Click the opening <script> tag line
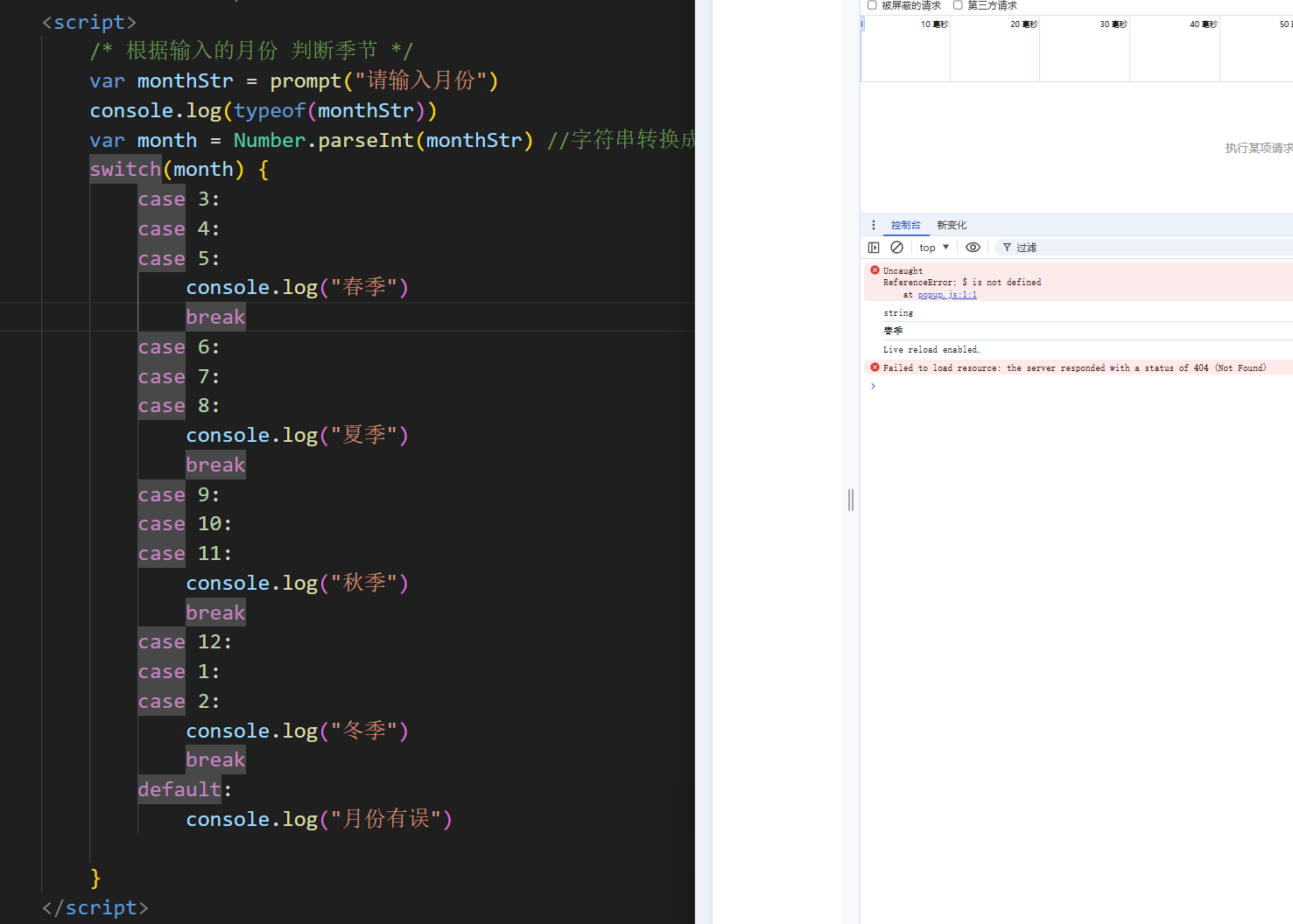 [89, 23]
